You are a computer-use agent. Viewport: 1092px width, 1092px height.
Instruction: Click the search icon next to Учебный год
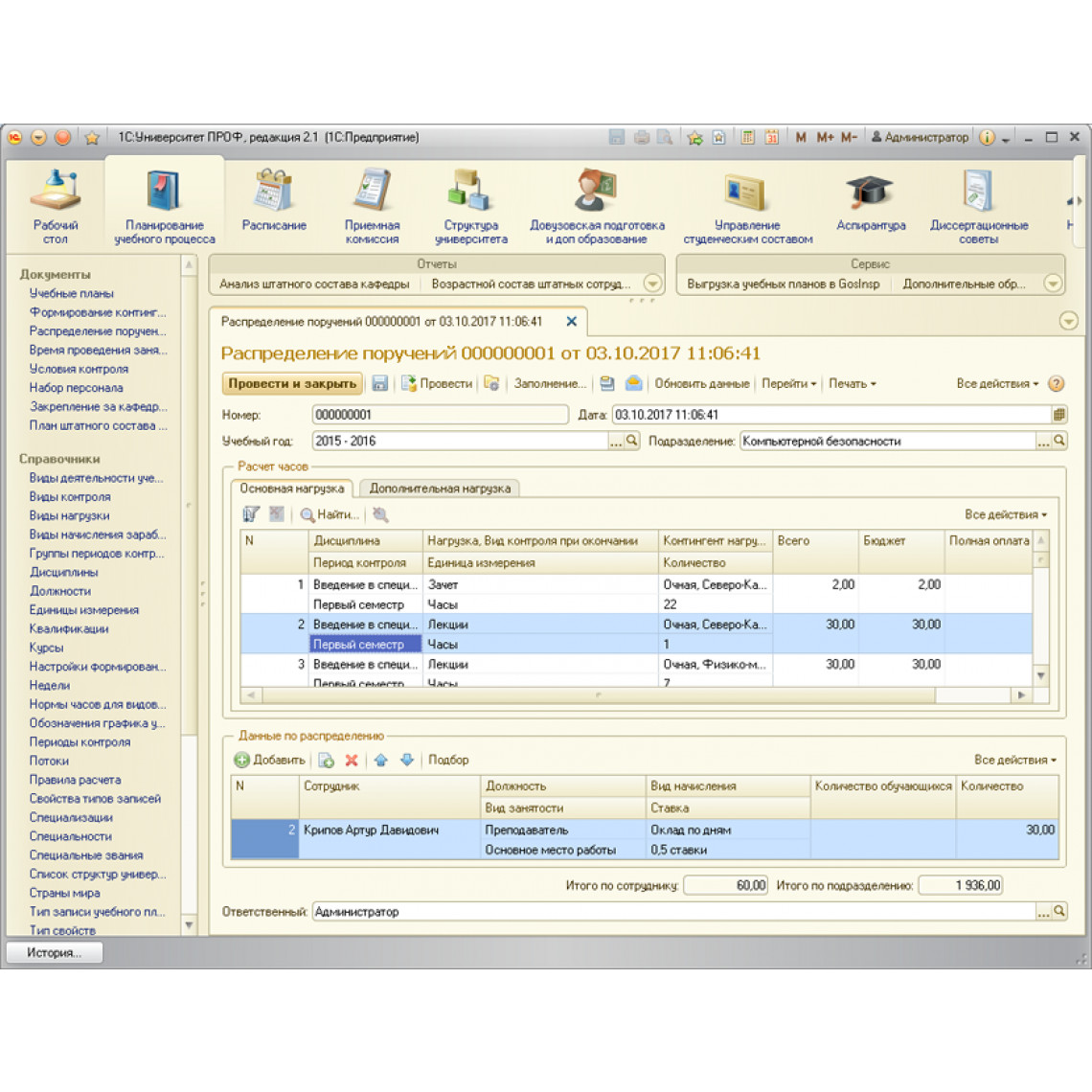(631, 441)
